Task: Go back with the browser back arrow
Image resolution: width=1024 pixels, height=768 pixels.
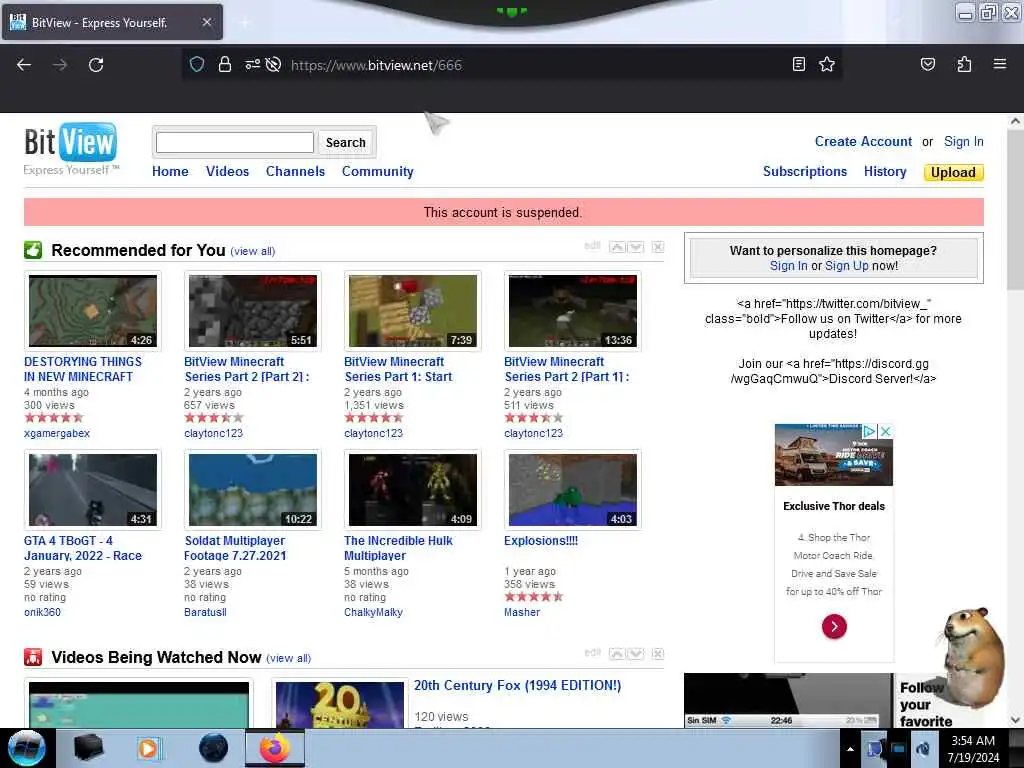Action: [x=24, y=65]
